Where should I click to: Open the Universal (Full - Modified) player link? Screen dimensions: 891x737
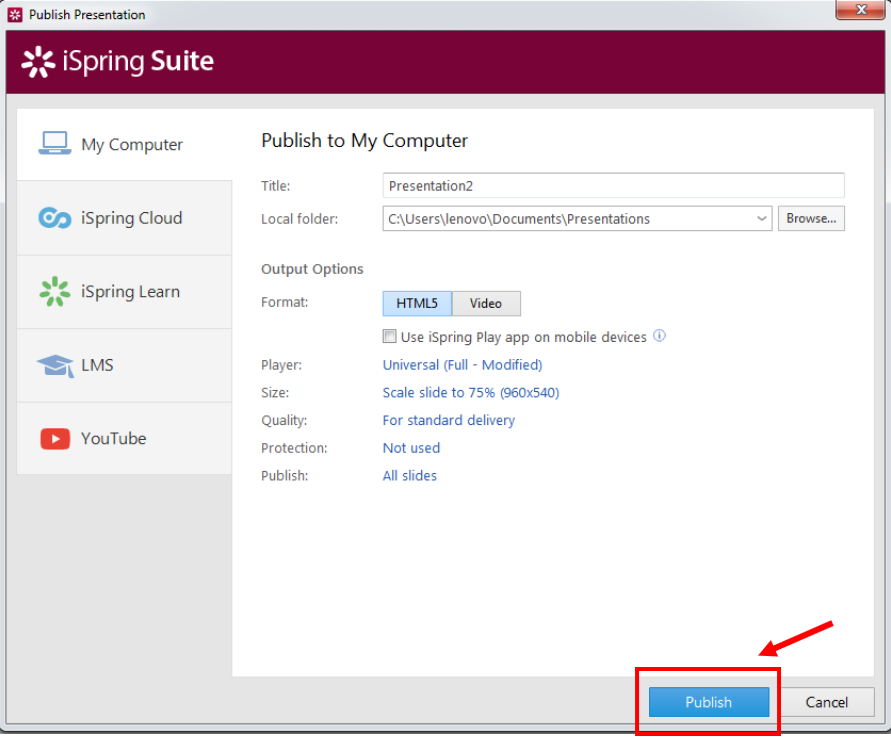pos(462,365)
